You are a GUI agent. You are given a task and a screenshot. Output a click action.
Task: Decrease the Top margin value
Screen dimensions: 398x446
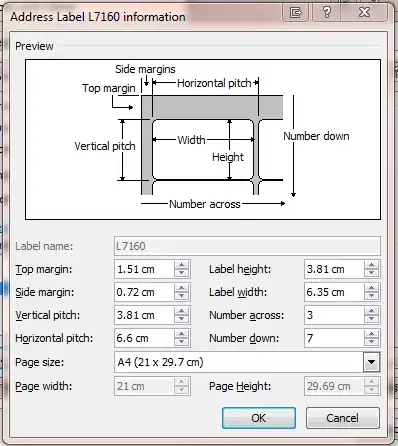click(x=181, y=273)
